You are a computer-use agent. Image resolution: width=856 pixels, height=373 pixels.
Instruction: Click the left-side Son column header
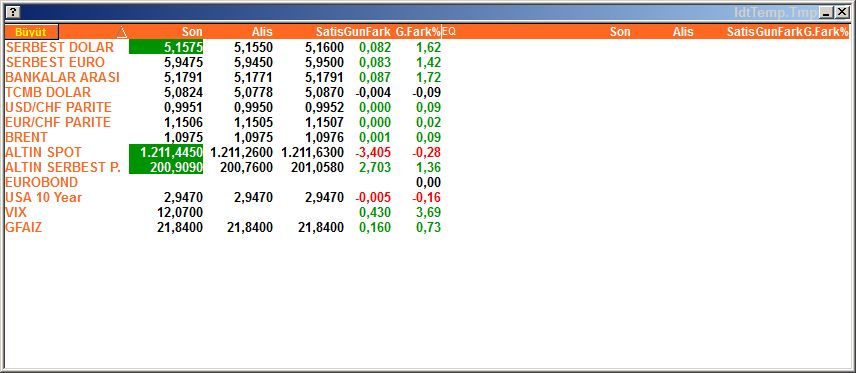pyautogui.click(x=192, y=32)
